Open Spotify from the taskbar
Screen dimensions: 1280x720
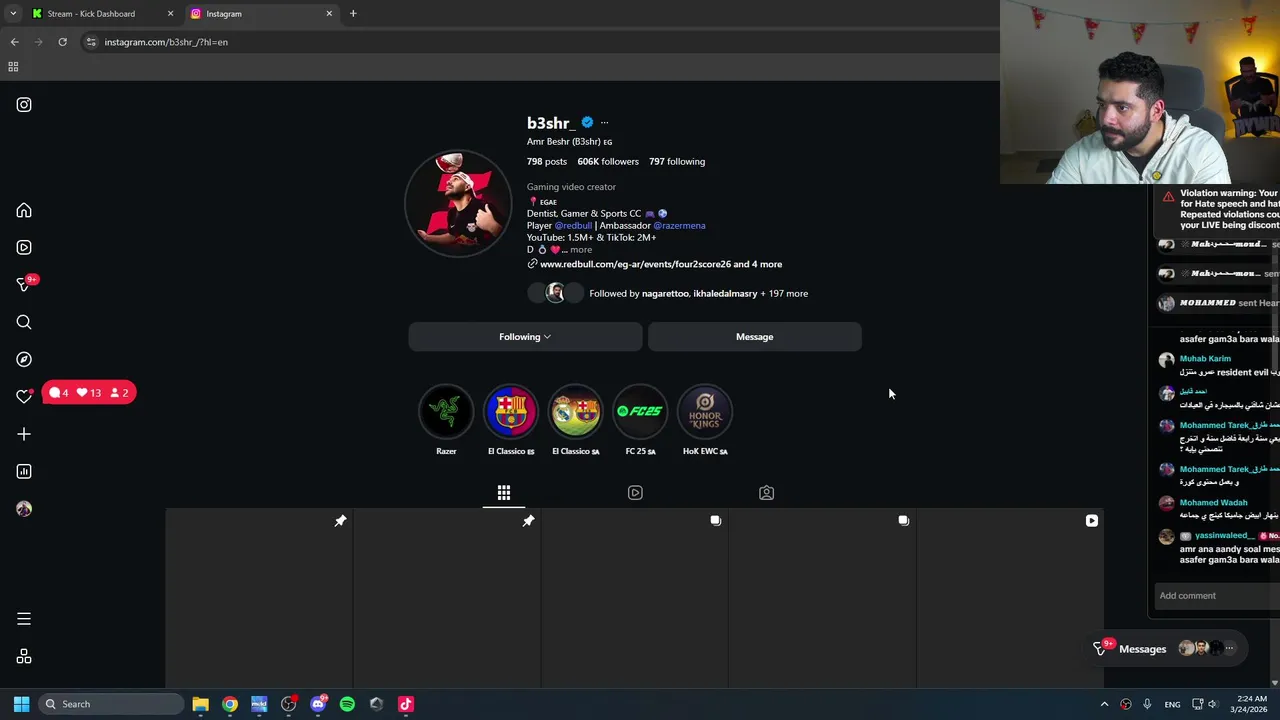[347, 704]
